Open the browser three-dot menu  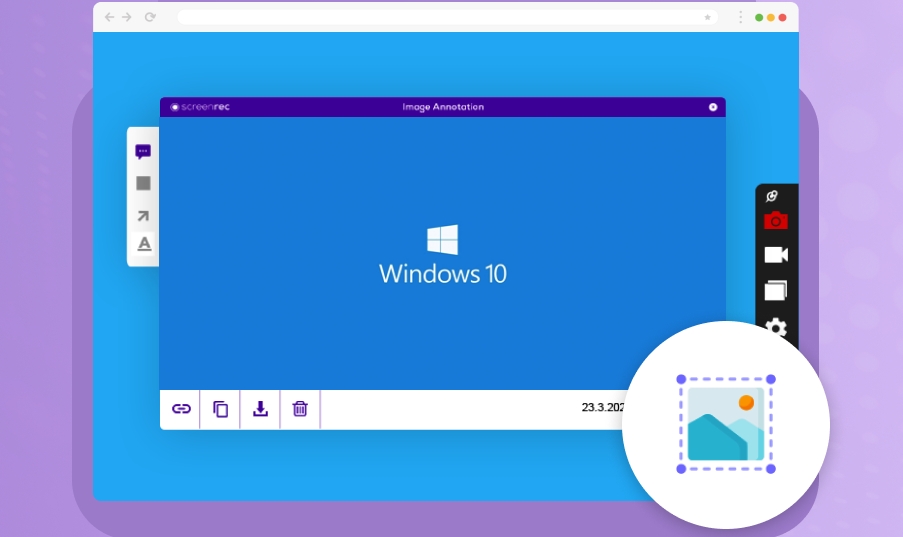point(740,17)
